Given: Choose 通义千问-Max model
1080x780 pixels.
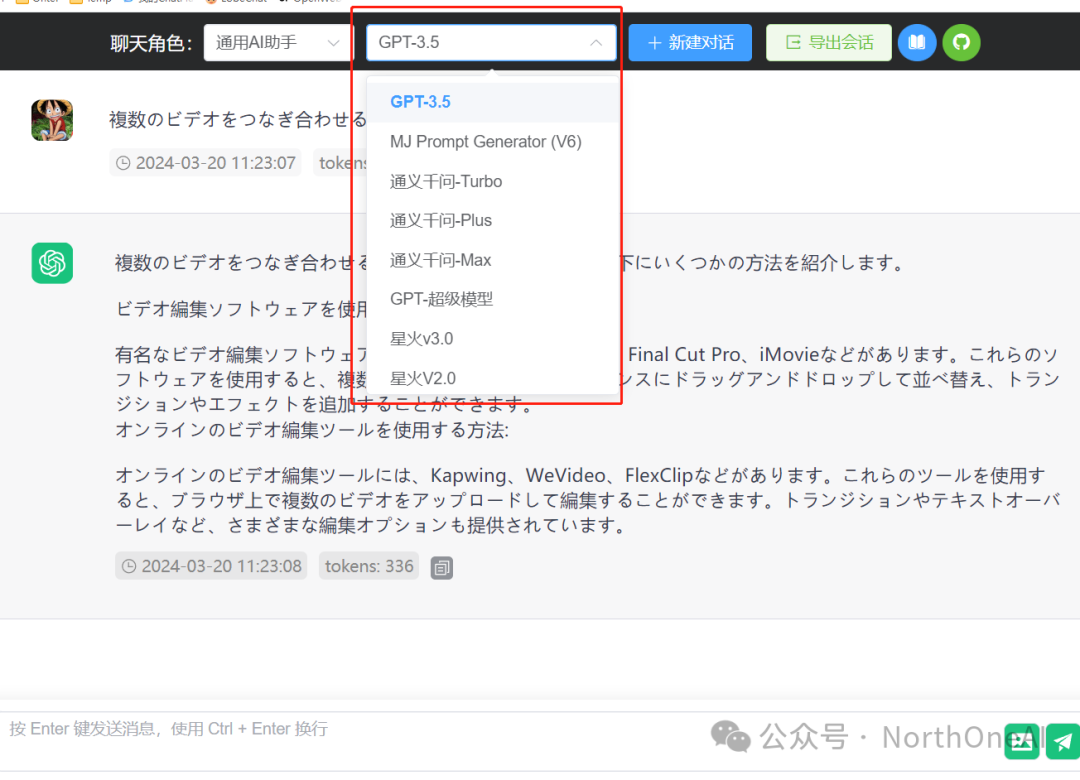Looking at the screenshot, I should click(492, 260).
